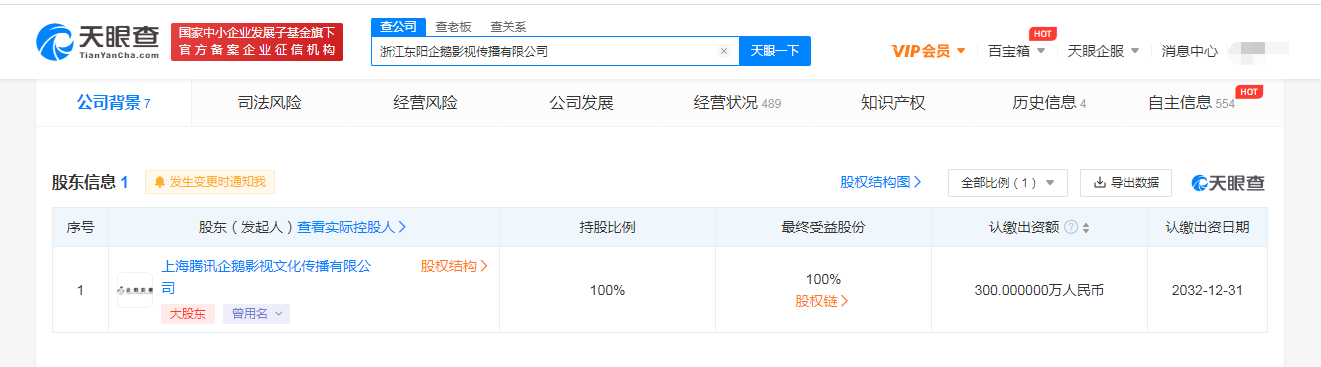Switch to the 公司发展 tab
The height and width of the screenshot is (367, 1321).
tap(581, 103)
